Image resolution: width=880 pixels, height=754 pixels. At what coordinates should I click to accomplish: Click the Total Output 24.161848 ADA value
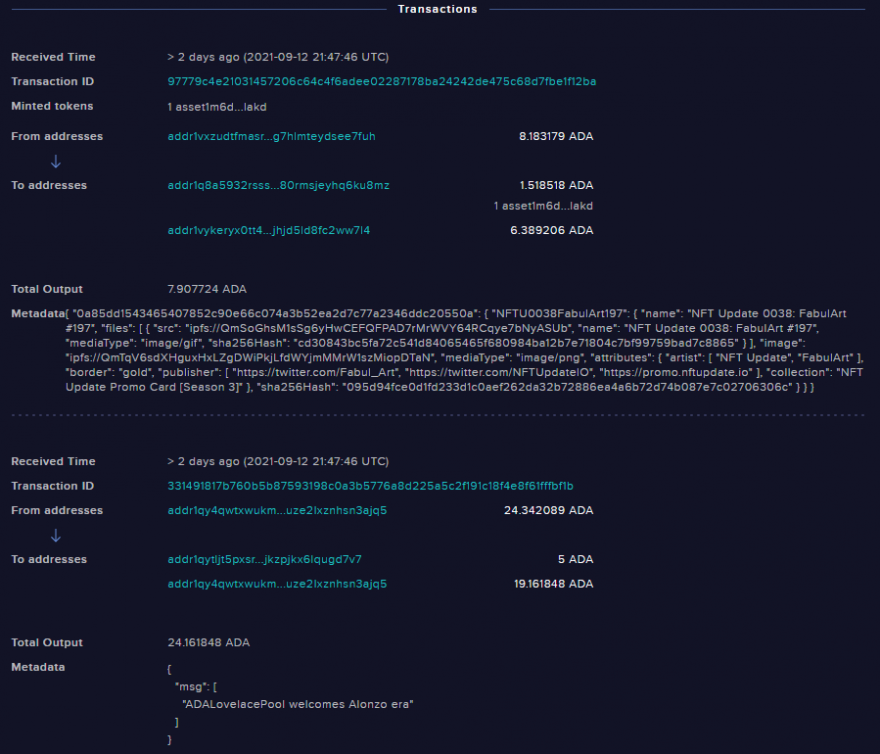(209, 642)
